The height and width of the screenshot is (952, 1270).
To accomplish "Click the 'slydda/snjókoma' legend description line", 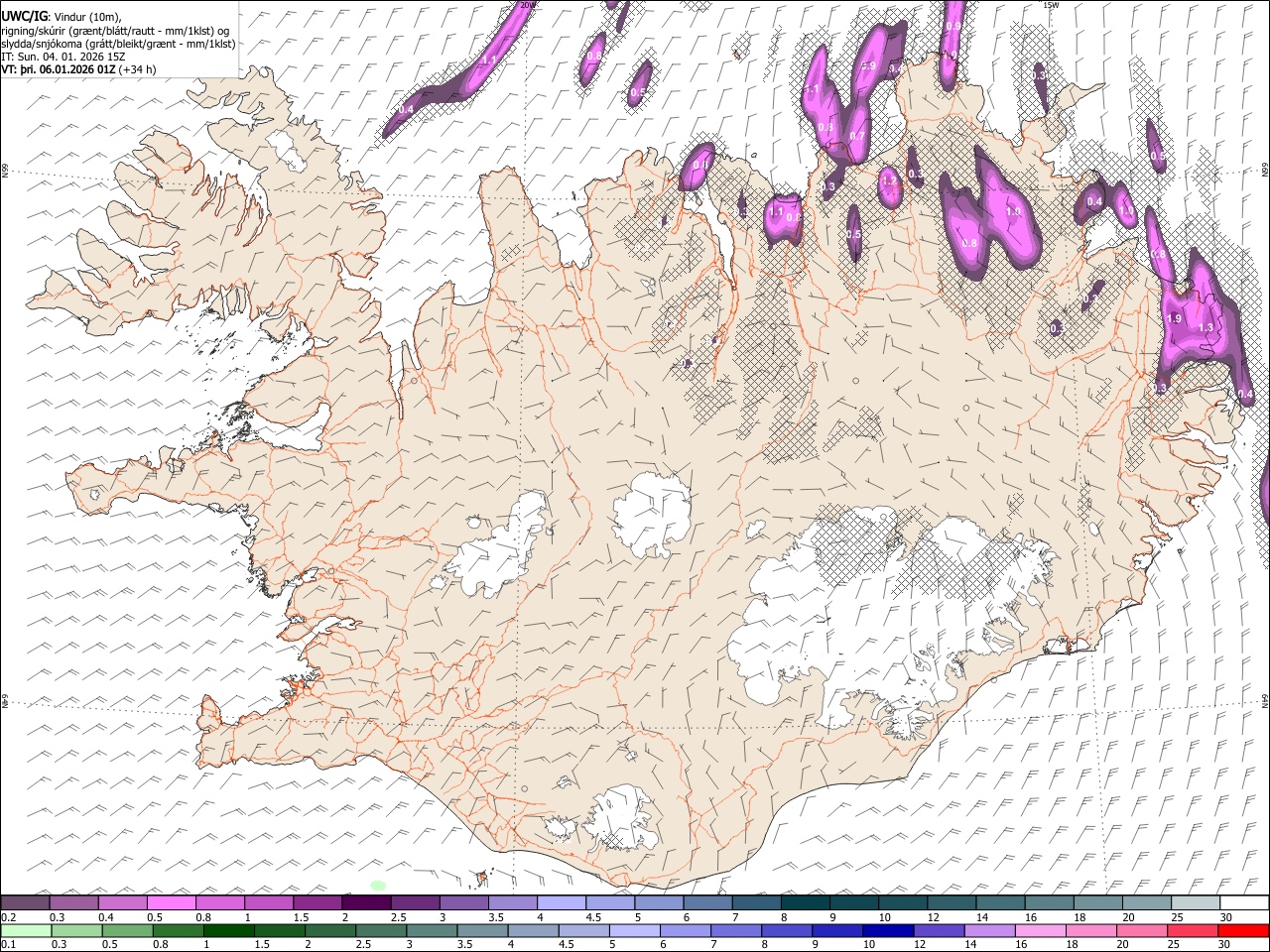I will coord(118,44).
